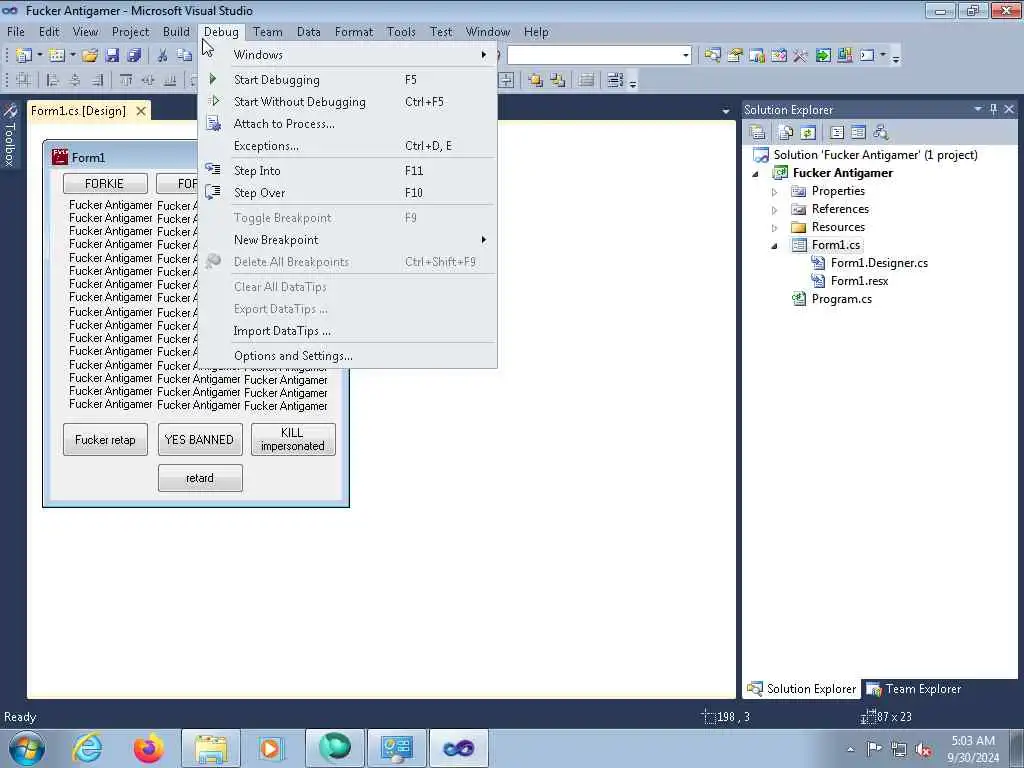Open Add New Item dropdown arrow
Viewport: 1024px width, 768px height.
click(x=72, y=56)
